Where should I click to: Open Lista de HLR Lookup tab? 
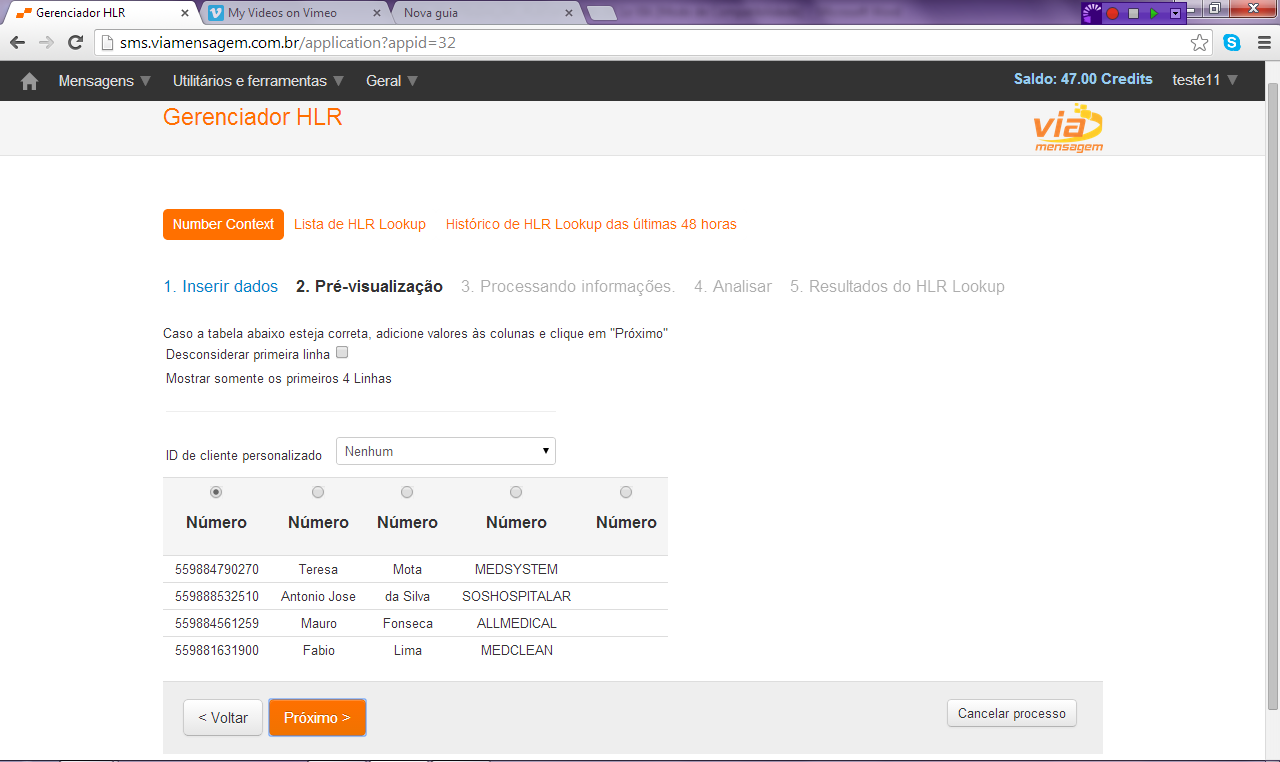[x=360, y=224]
